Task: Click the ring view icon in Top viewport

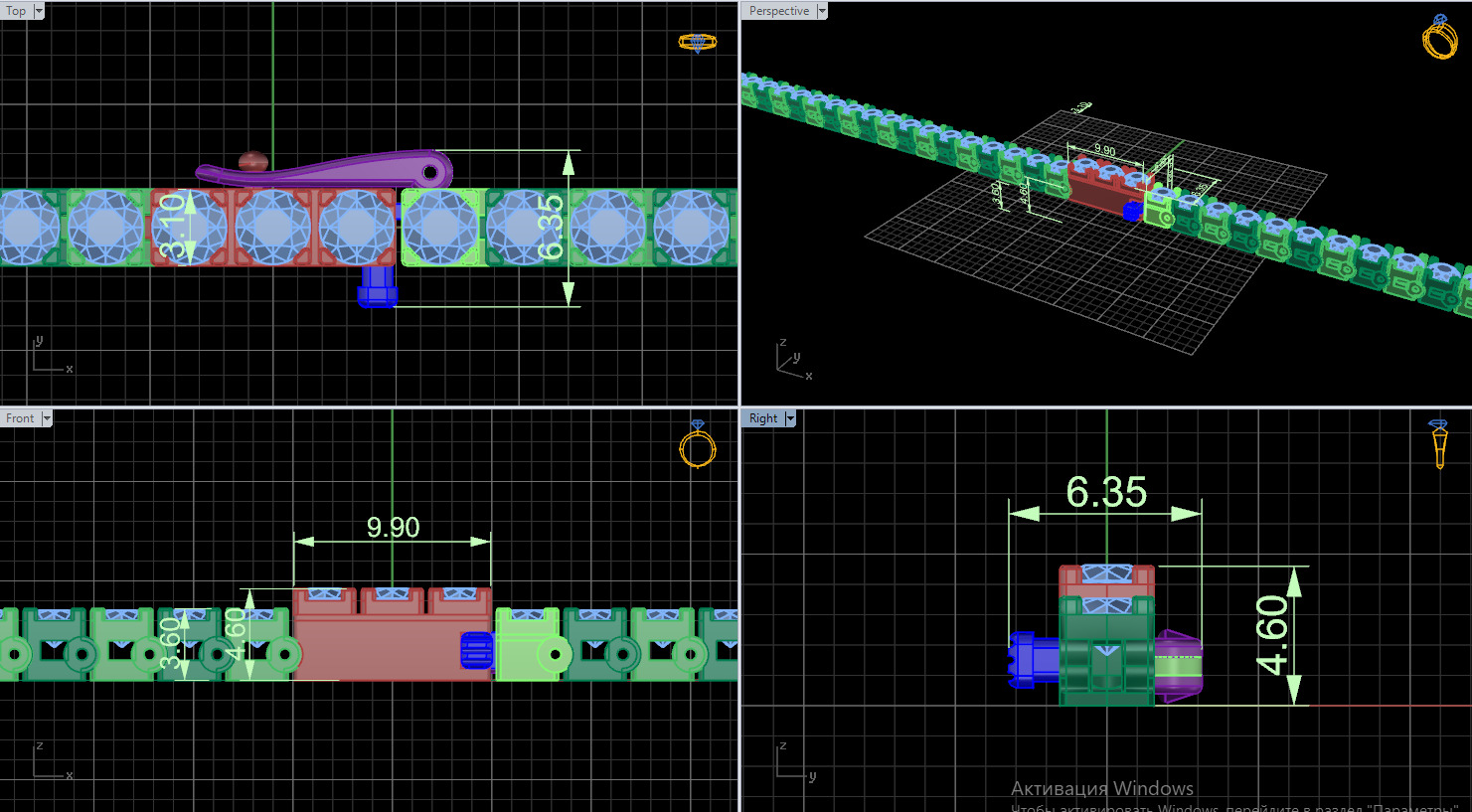Action: tap(697, 42)
